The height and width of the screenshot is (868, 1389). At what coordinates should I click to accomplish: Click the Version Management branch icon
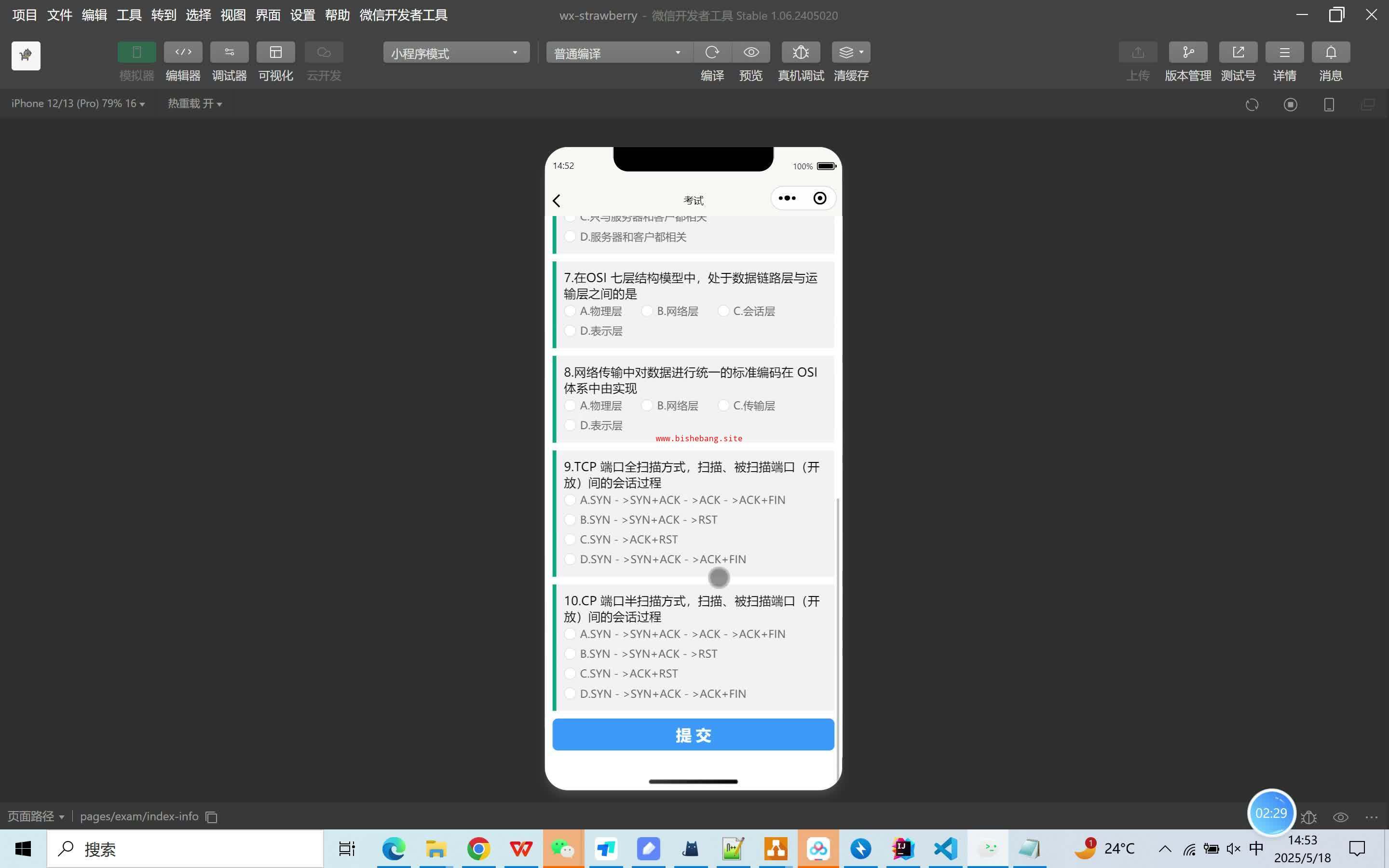[x=1187, y=52]
